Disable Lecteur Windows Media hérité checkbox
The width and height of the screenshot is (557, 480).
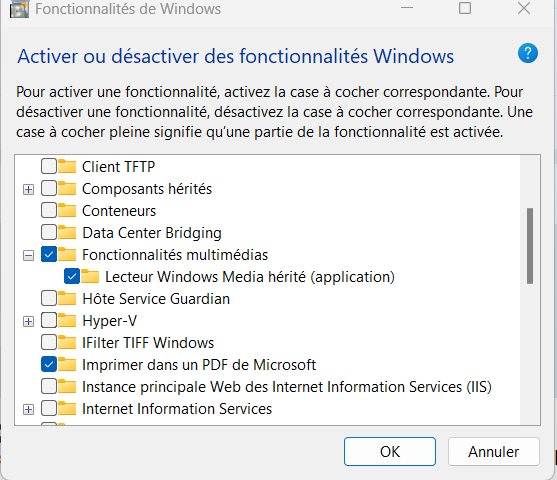[72, 276]
